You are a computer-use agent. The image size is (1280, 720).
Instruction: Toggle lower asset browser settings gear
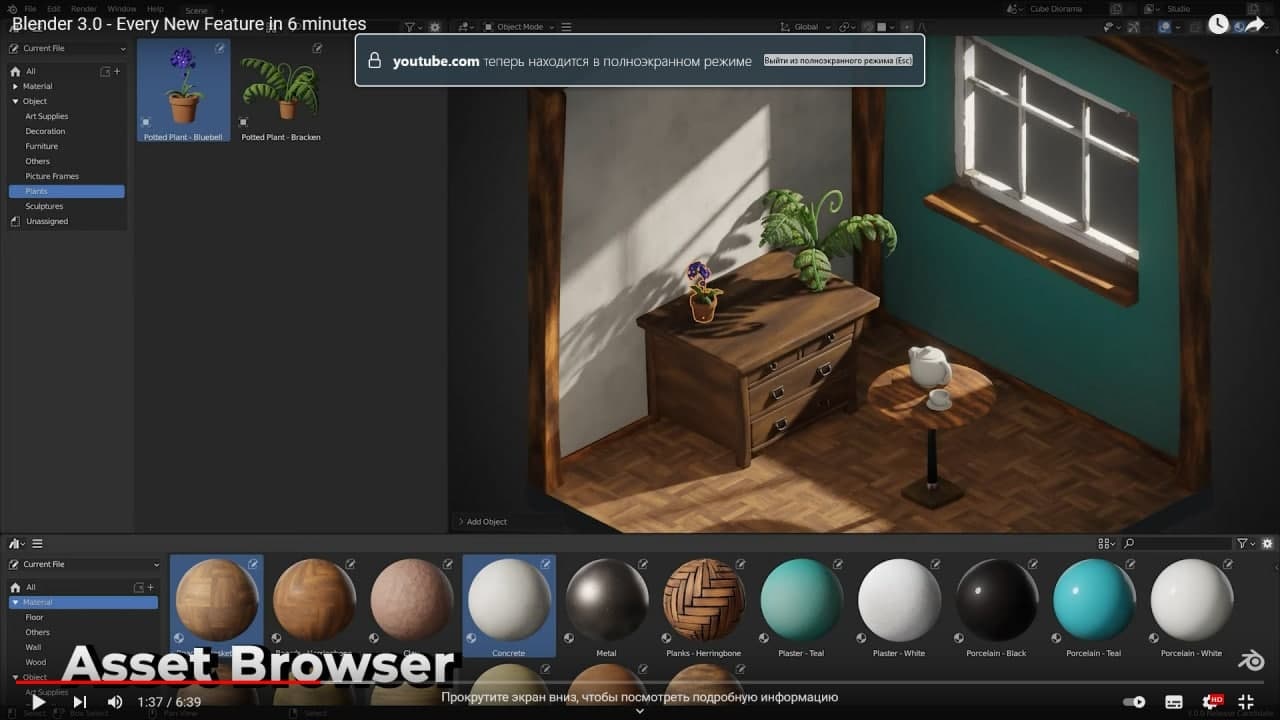(x=1267, y=543)
